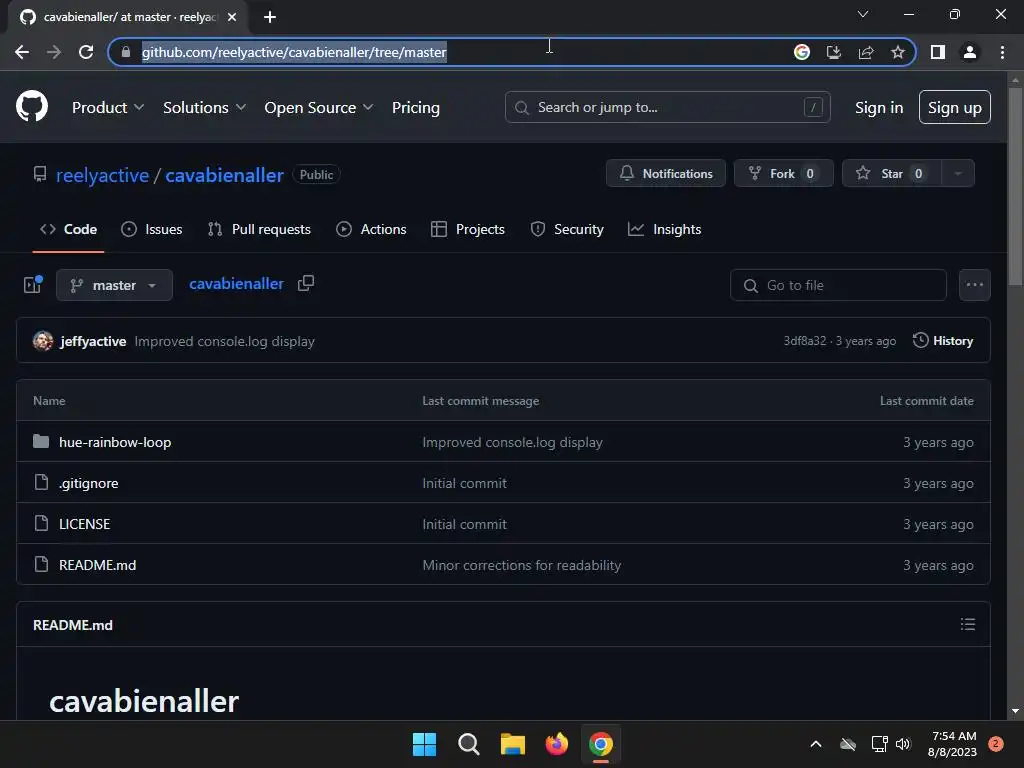
Task: Click Sign up button
Action: click(x=955, y=107)
